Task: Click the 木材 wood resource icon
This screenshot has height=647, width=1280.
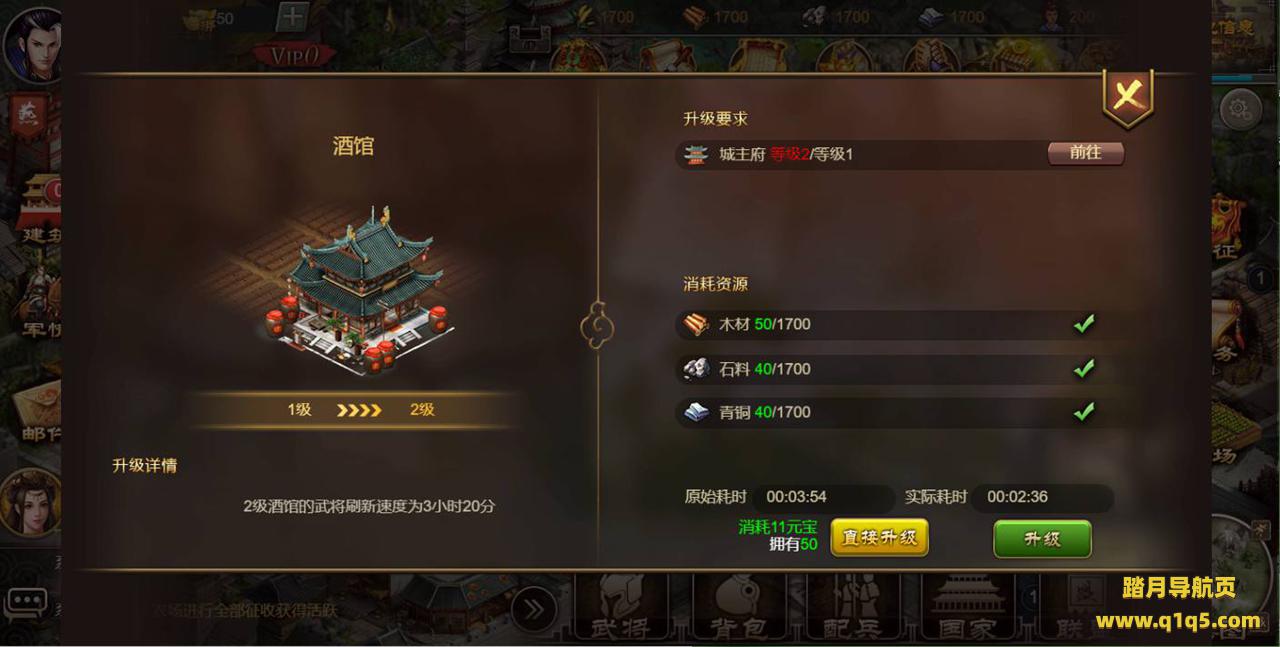Action: [696, 324]
